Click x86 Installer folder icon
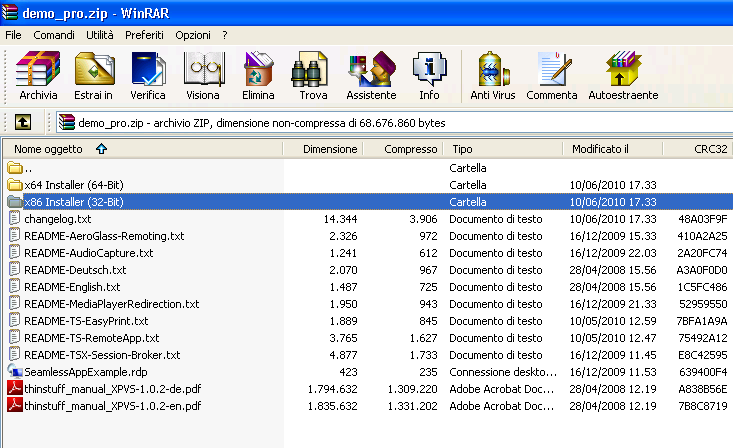 tap(15, 202)
